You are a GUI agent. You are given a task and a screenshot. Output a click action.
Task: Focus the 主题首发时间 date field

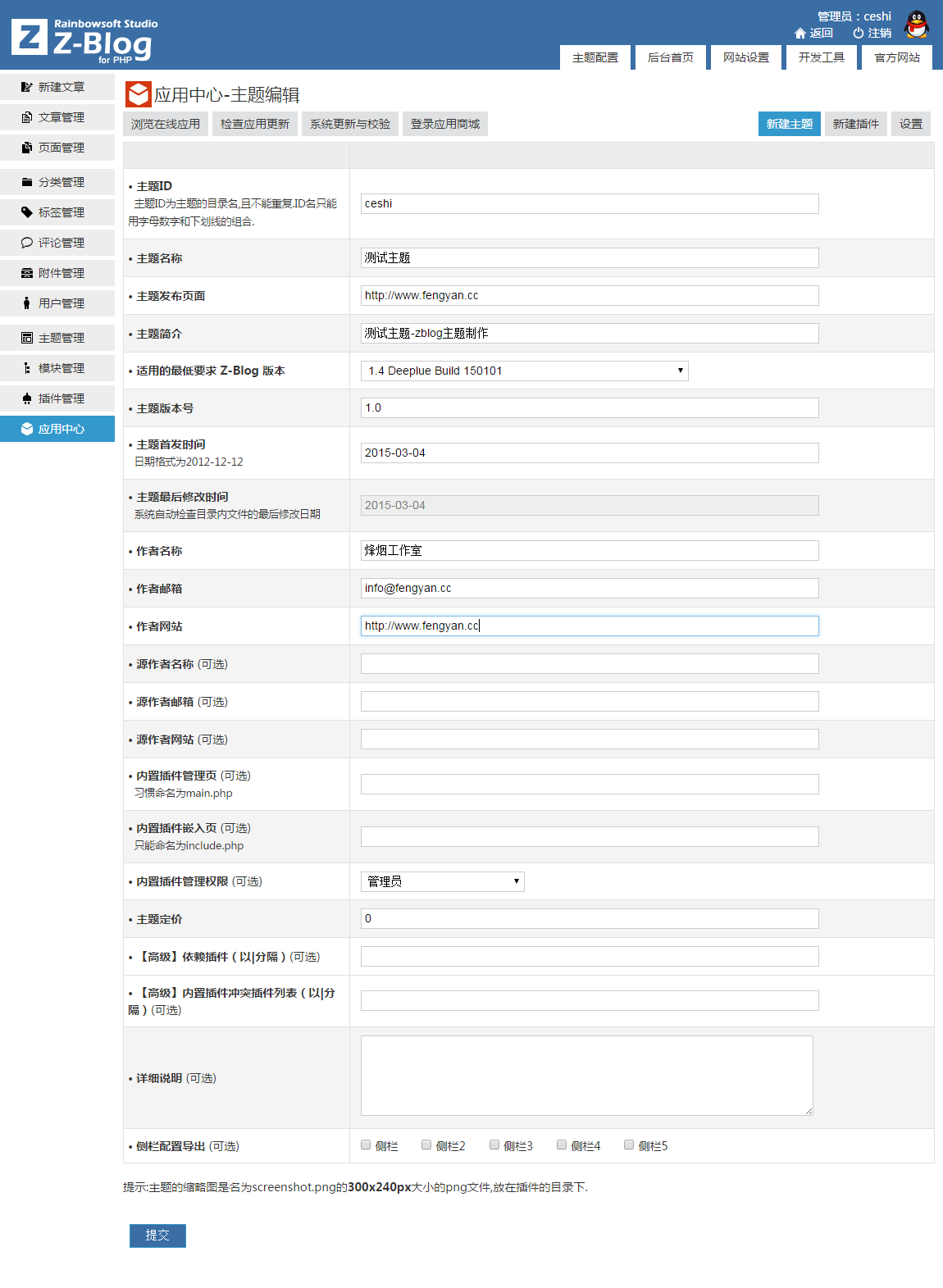[x=590, y=453]
